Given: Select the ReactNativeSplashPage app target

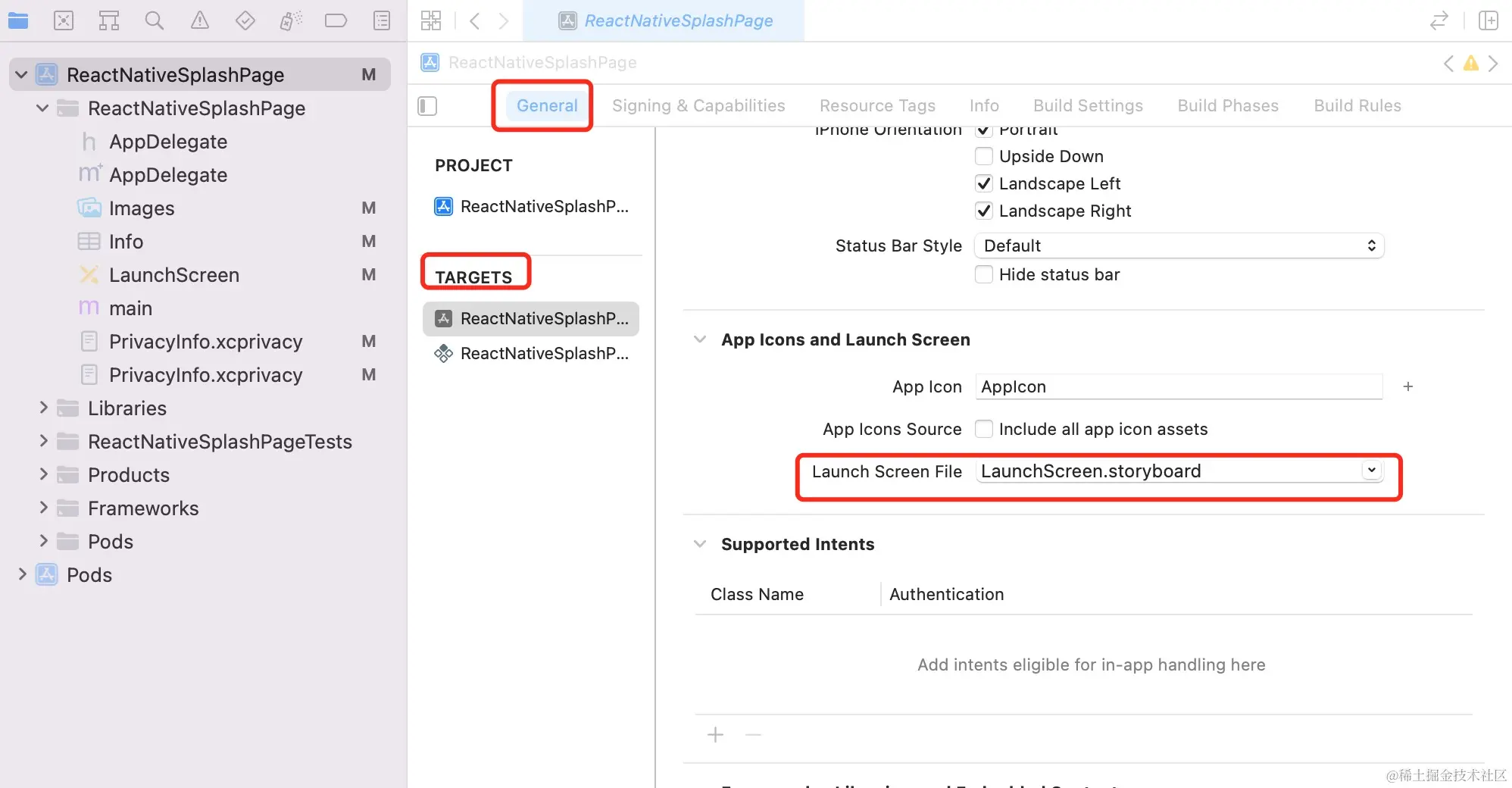Looking at the screenshot, I should coord(532,319).
